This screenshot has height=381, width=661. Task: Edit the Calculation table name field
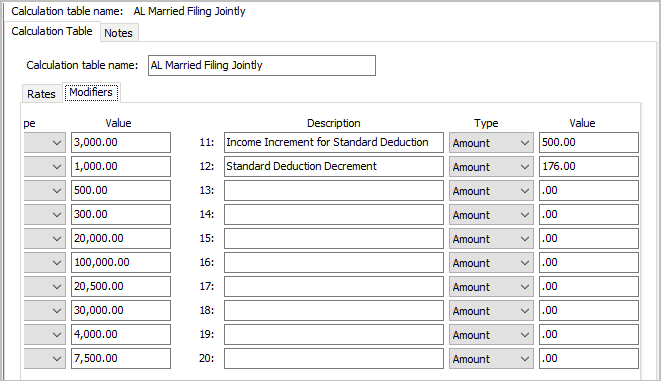(262, 66)
